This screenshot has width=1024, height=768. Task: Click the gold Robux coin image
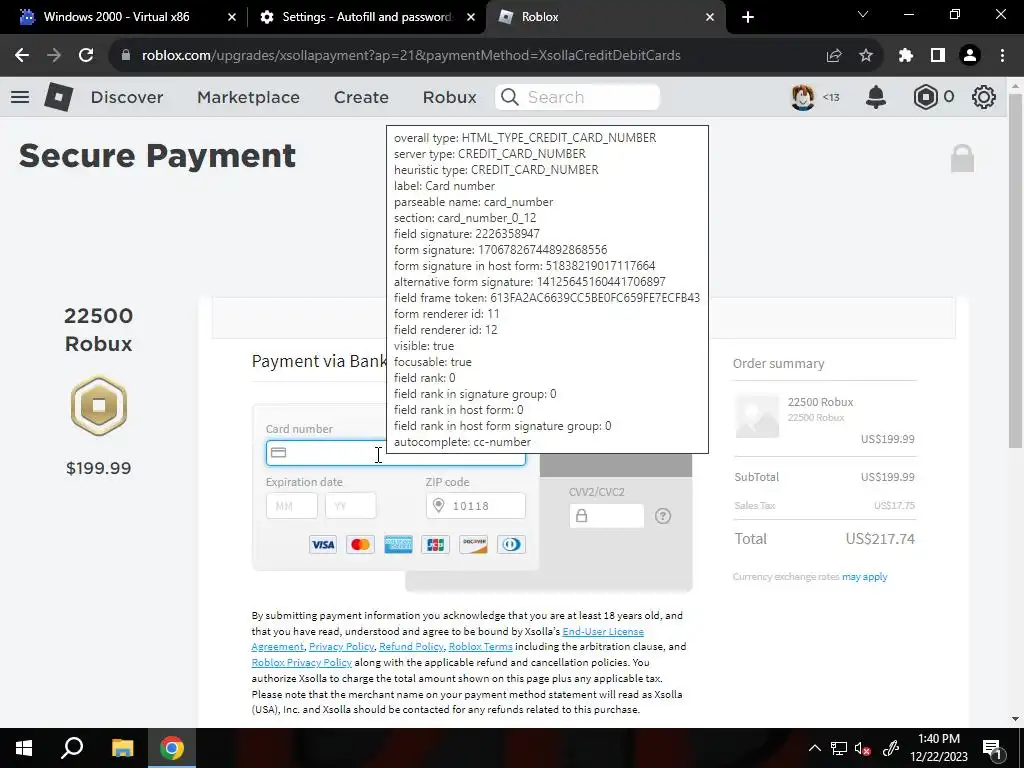click(x=99, y=406)
